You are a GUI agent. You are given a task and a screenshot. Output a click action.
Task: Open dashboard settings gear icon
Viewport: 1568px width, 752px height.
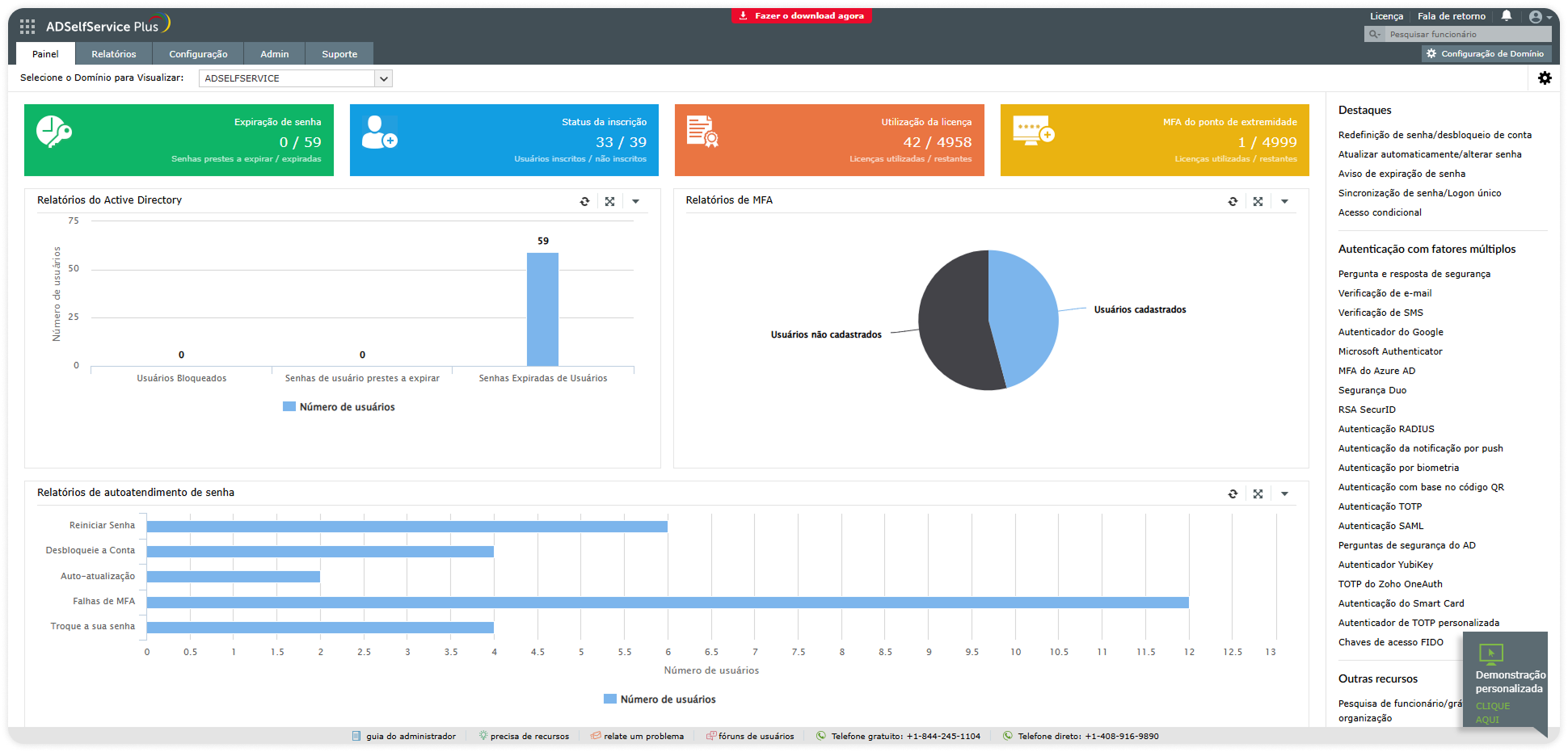tap(1545, 78)
